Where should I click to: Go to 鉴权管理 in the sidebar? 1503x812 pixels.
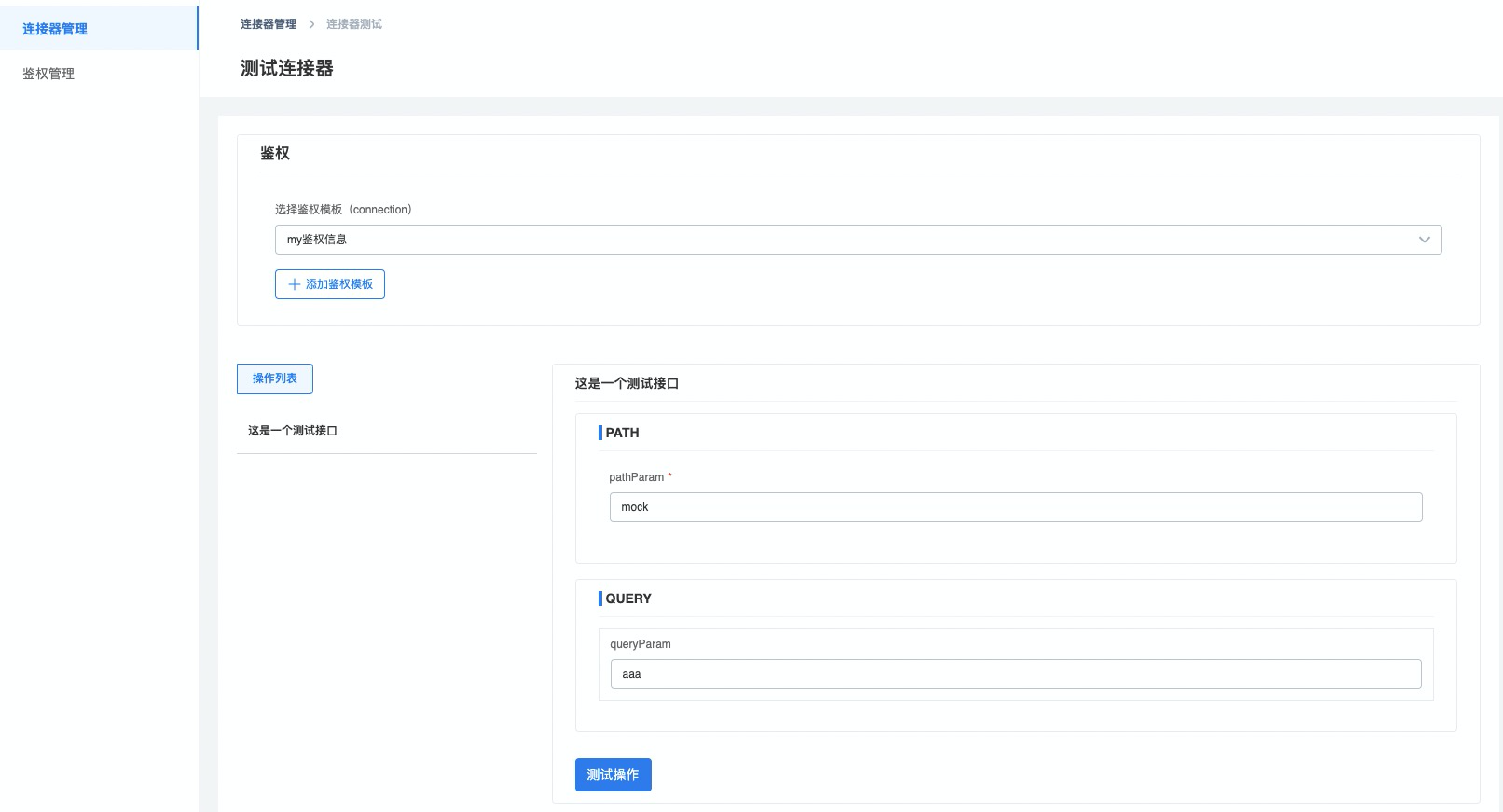pyautogui.click(x=48, y=74)
